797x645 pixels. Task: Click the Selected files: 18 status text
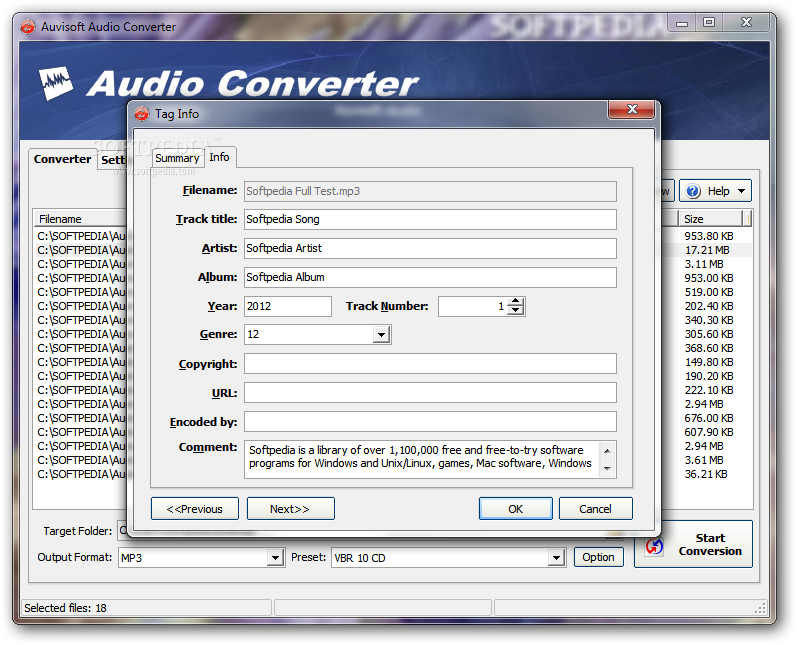pos(66,608)
